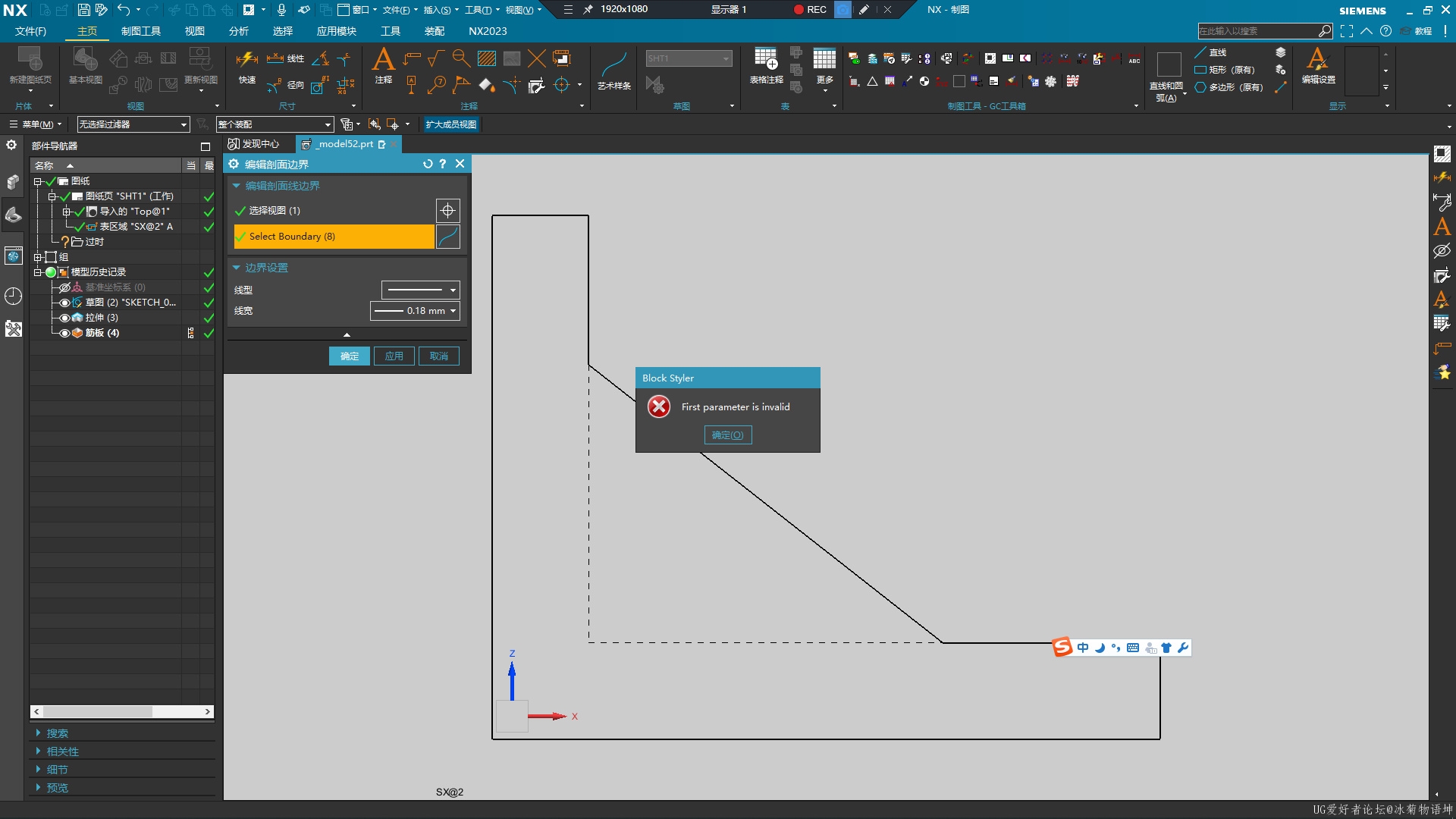Open help for the 编辑剖面边界 dialog

(x=443, y=164)
